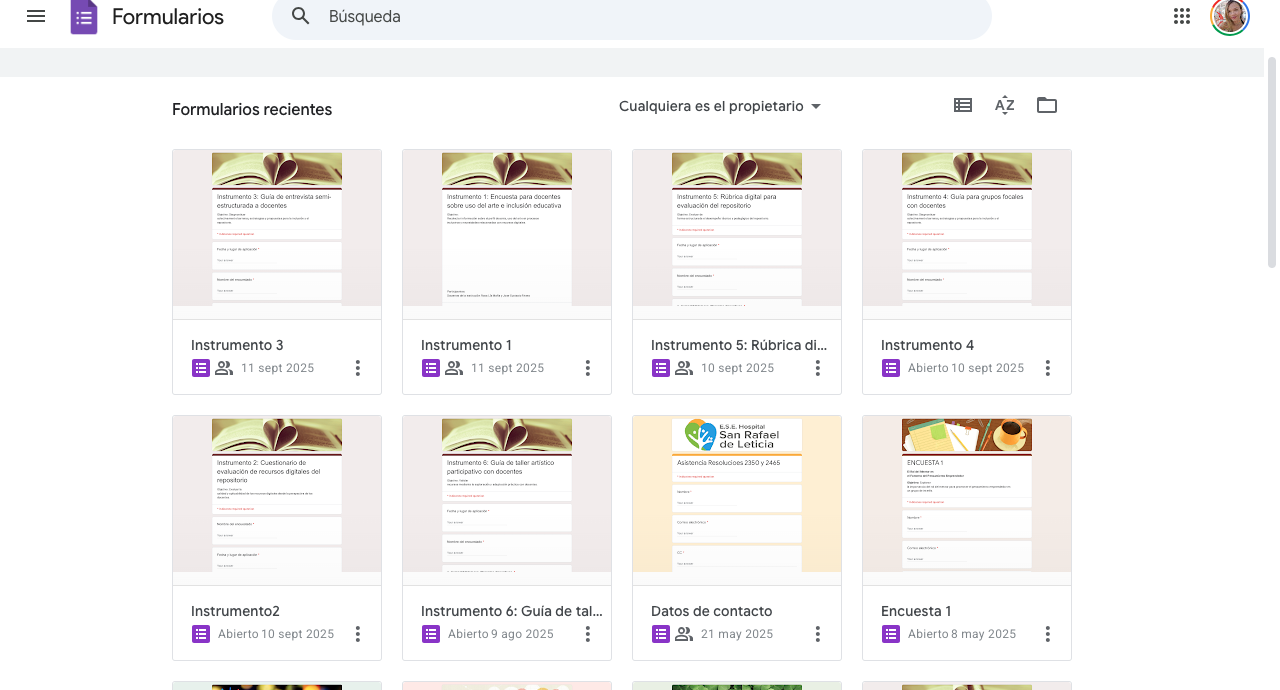
Task: Open the main hamburger menu
Action: click(36, 16)
